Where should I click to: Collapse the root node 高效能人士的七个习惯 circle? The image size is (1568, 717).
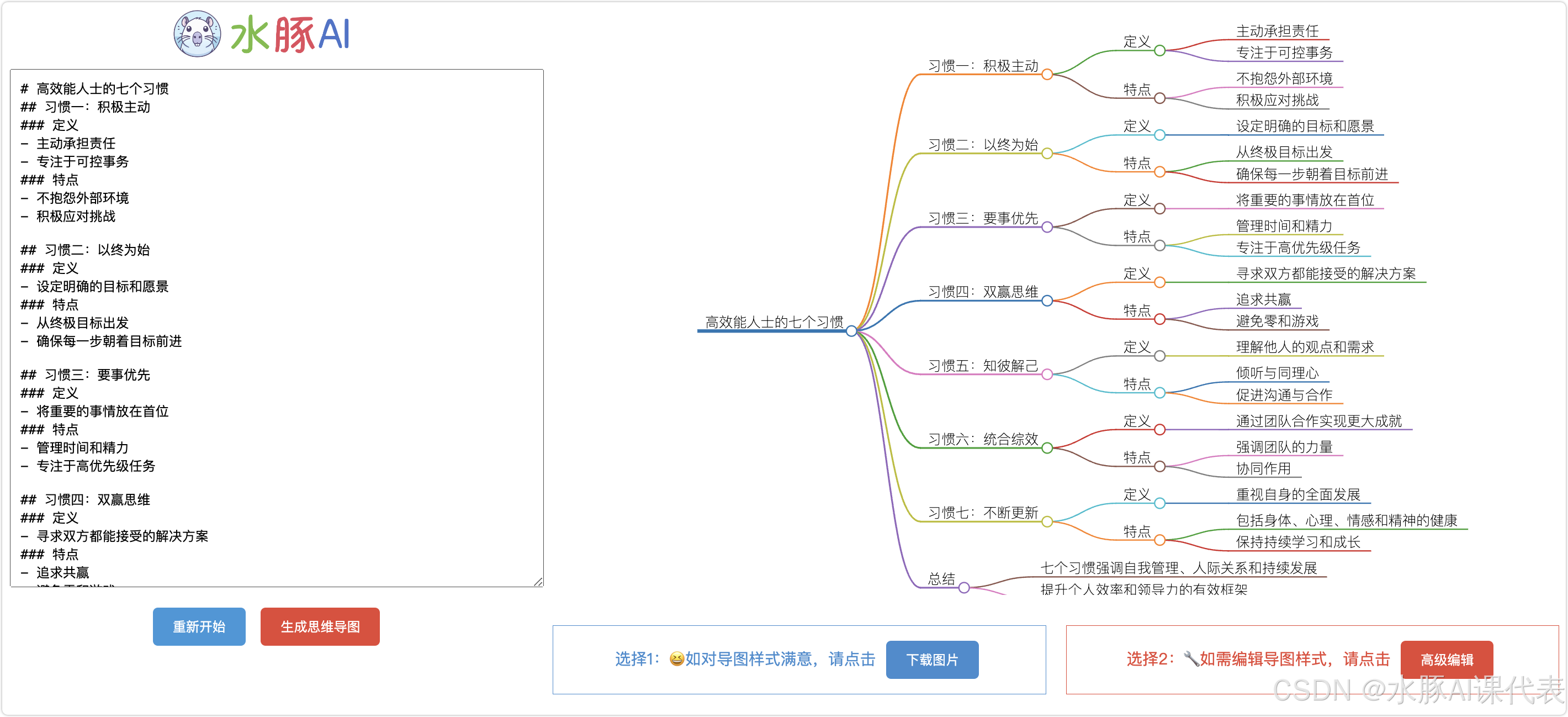851,331
